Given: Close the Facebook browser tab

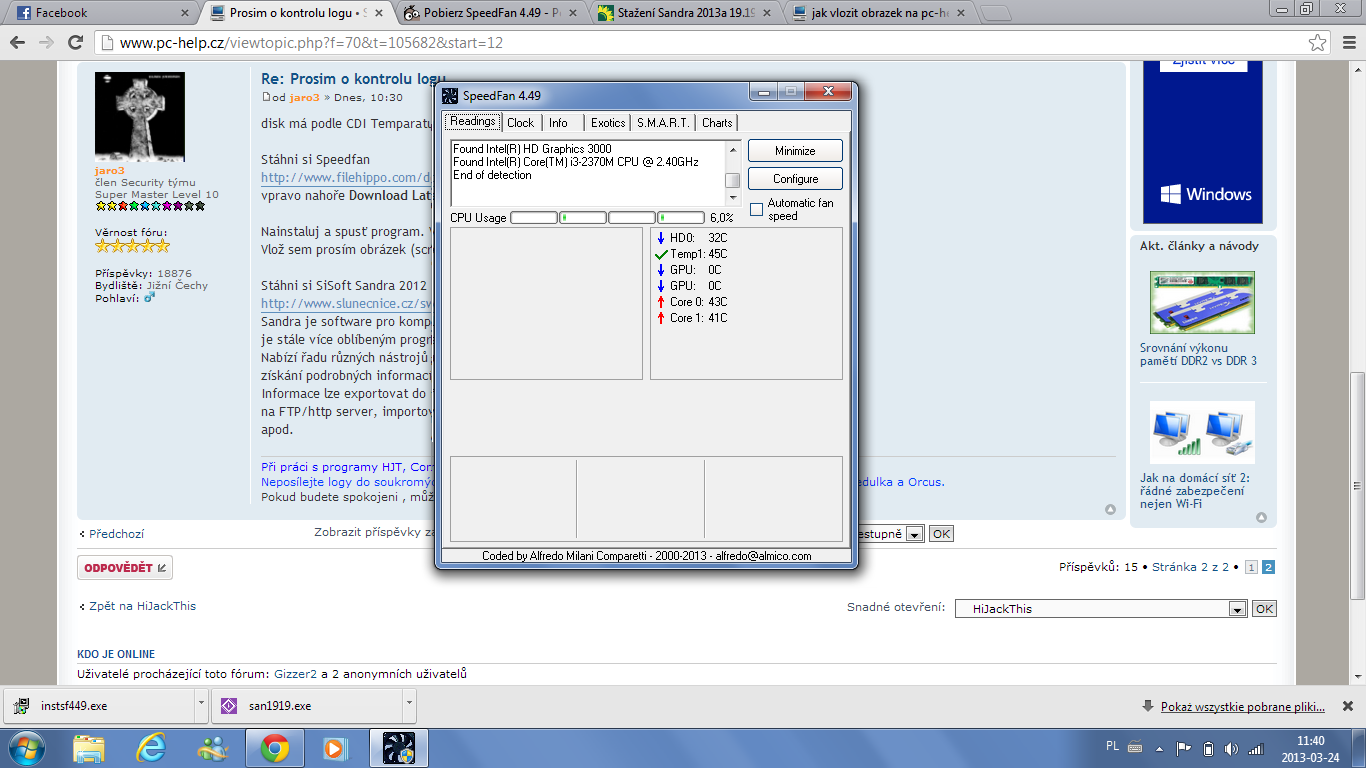Looking at the screenshot, I should [184, 13].
